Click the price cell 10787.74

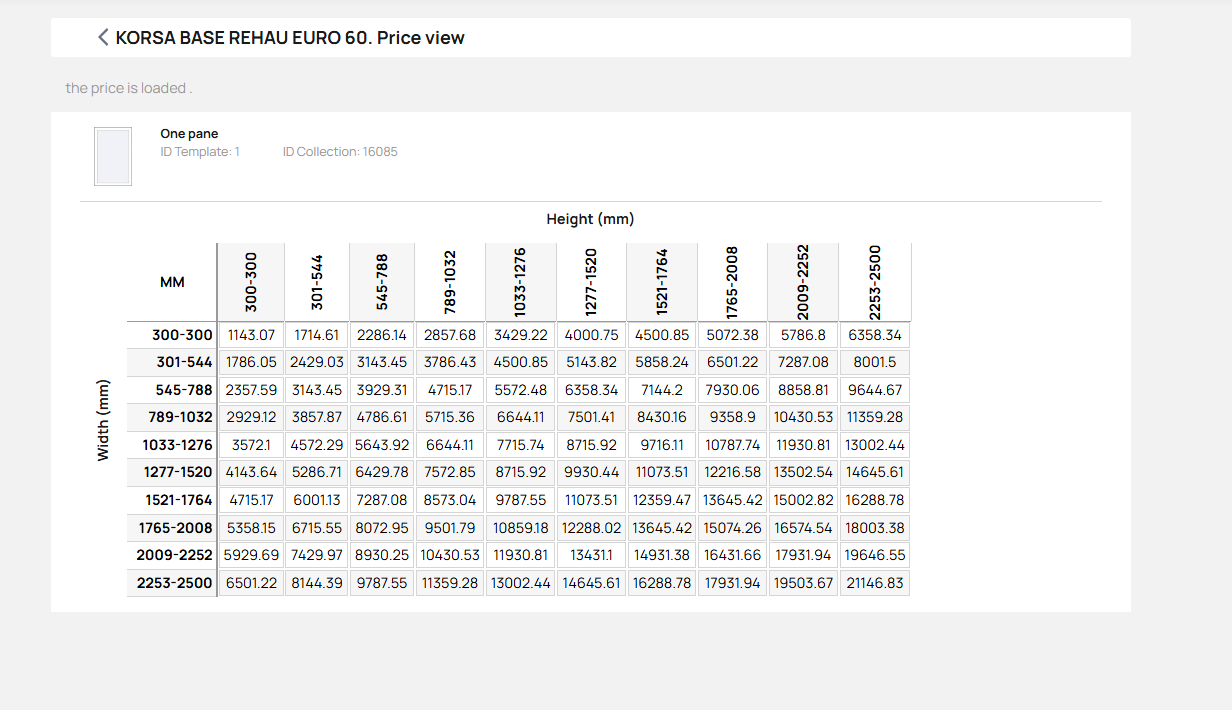732,445
